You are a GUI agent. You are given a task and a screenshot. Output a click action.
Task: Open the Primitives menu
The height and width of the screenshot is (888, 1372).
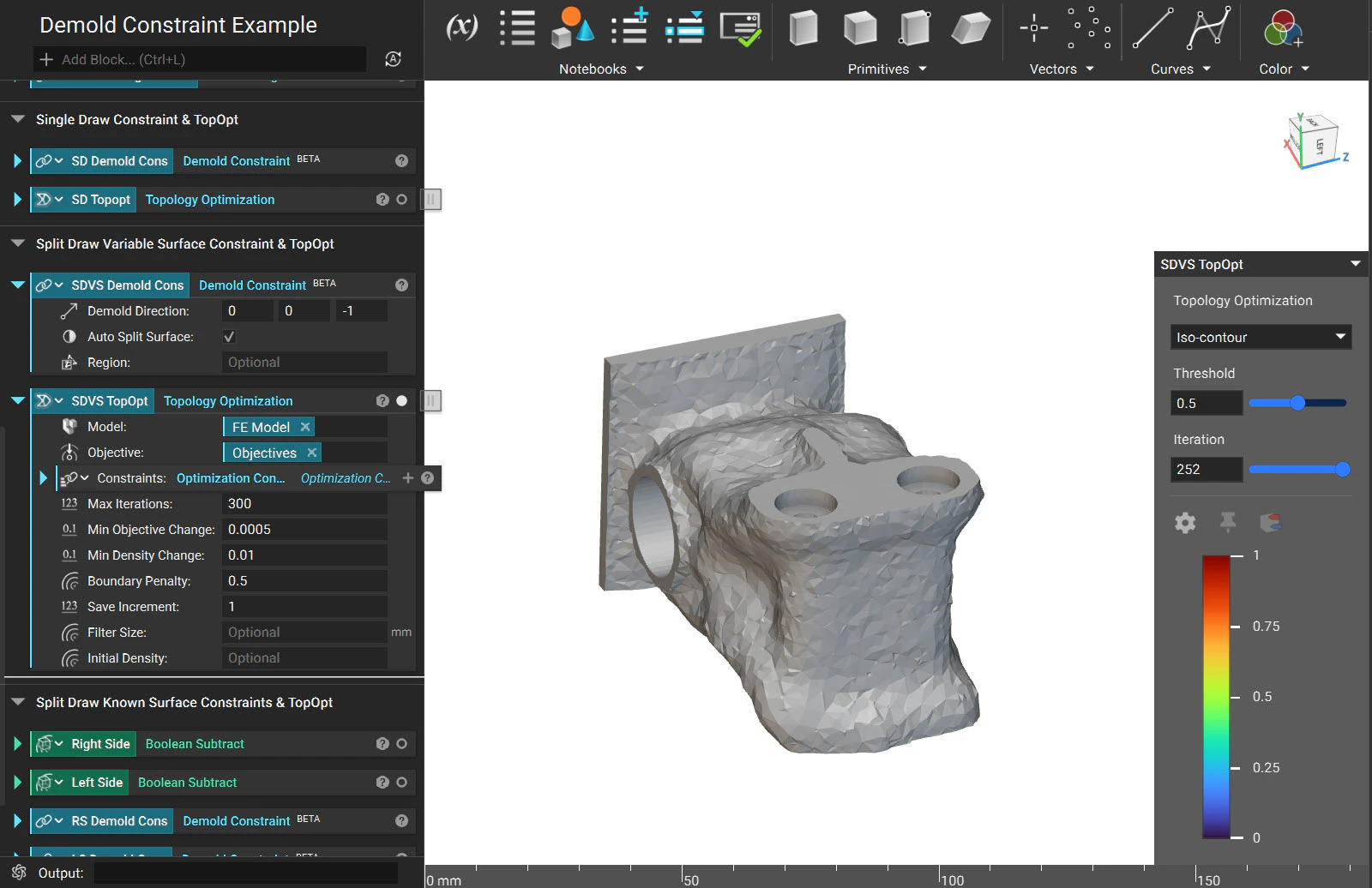887,69
